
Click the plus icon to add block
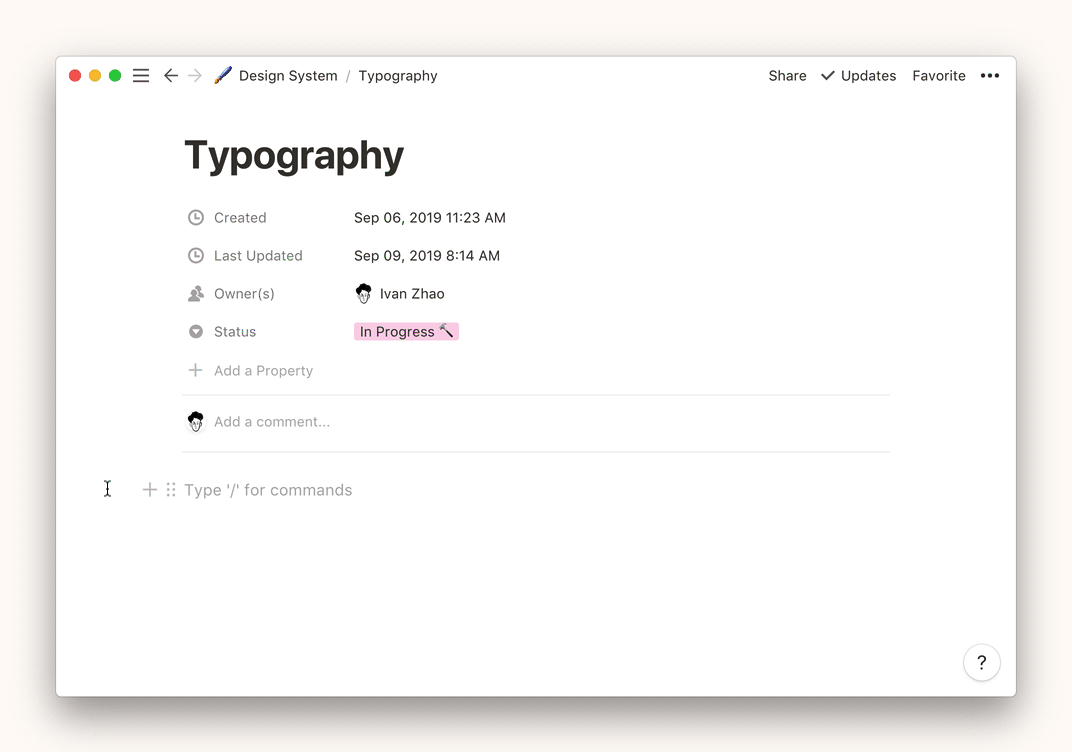(149, 490)
